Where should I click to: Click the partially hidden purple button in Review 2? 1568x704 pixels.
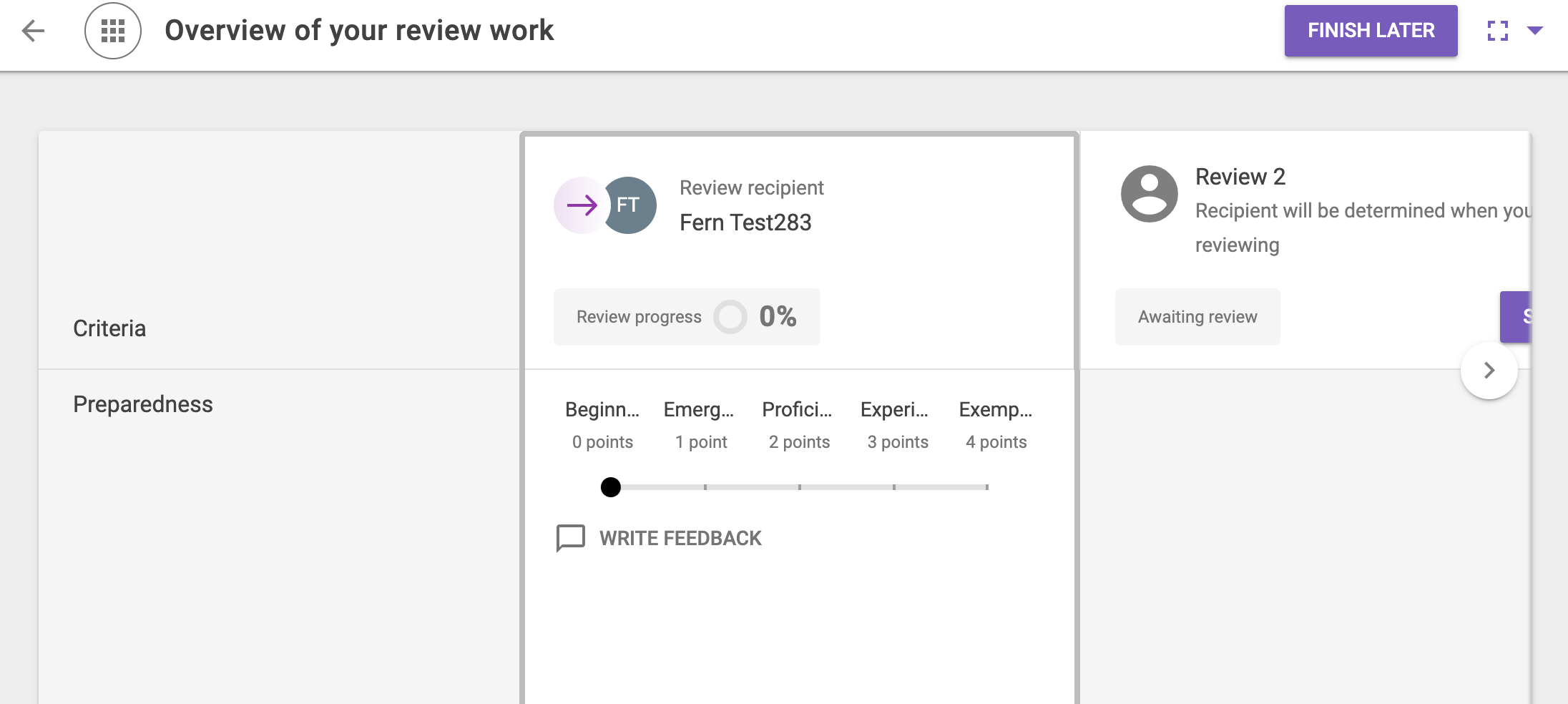pyautogui.click(x=1516, y=316)
